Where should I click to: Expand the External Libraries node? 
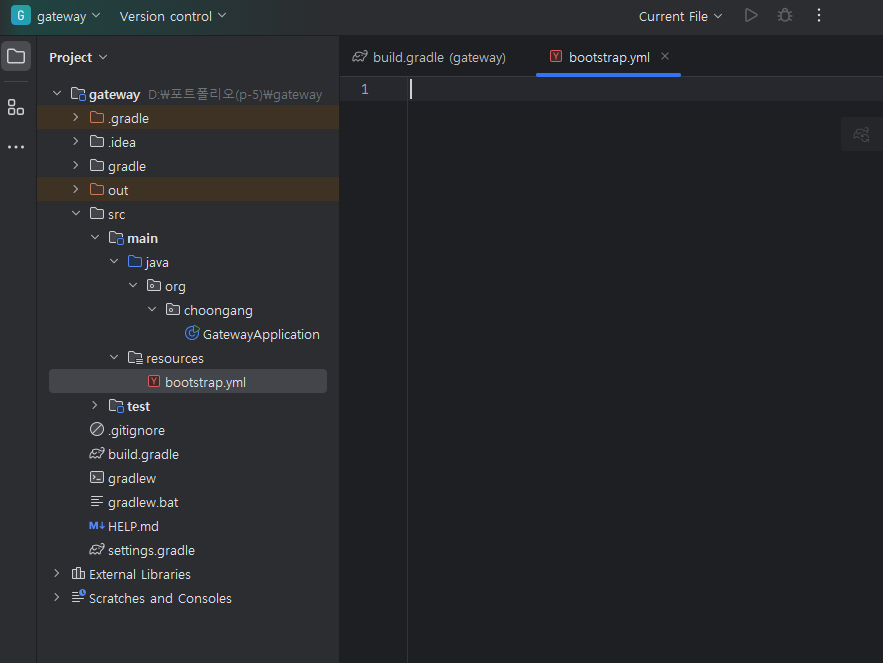(56, 574)
